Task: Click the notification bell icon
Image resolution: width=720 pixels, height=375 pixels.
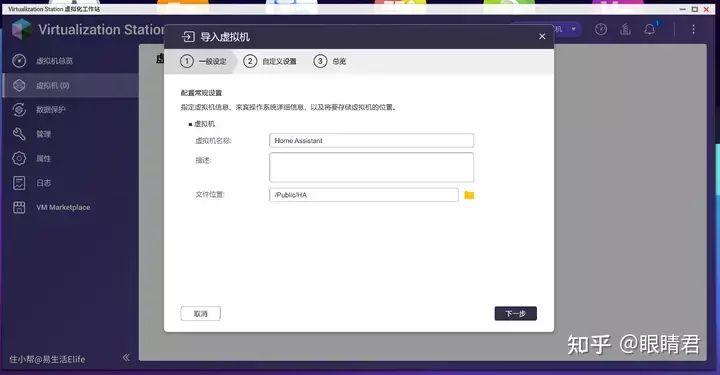Action: (x=649, y=29)
